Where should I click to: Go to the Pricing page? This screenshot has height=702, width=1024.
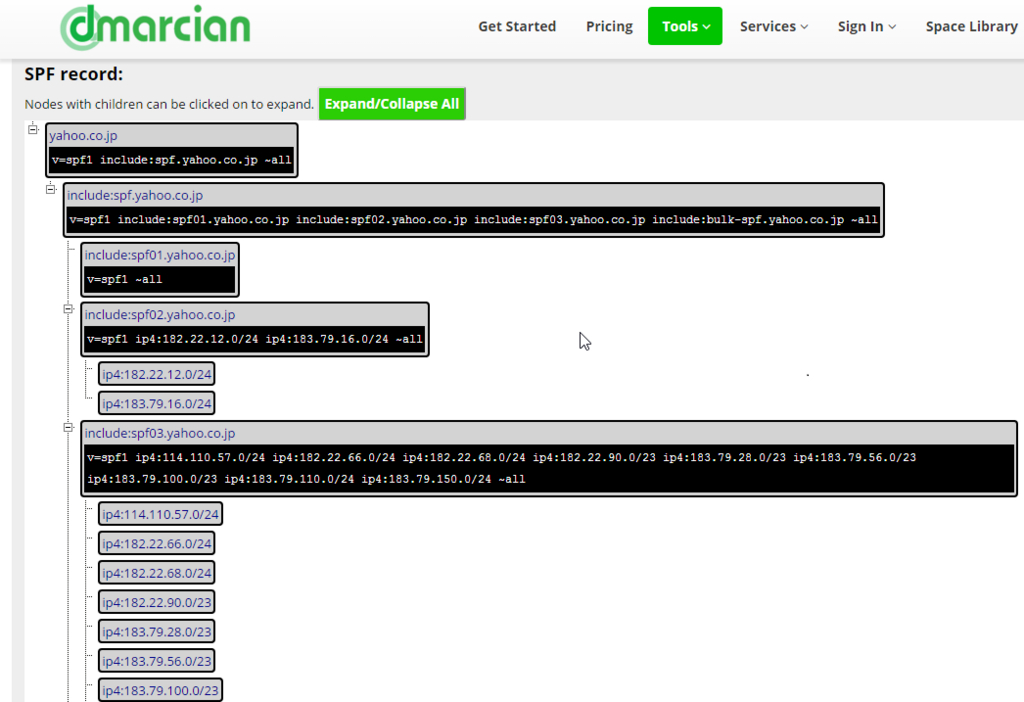609,26
